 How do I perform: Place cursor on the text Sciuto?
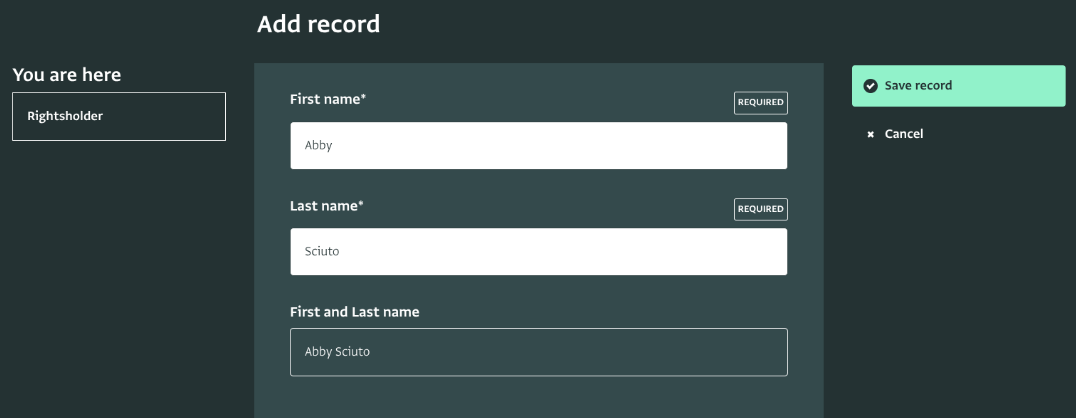coord(322,252)
